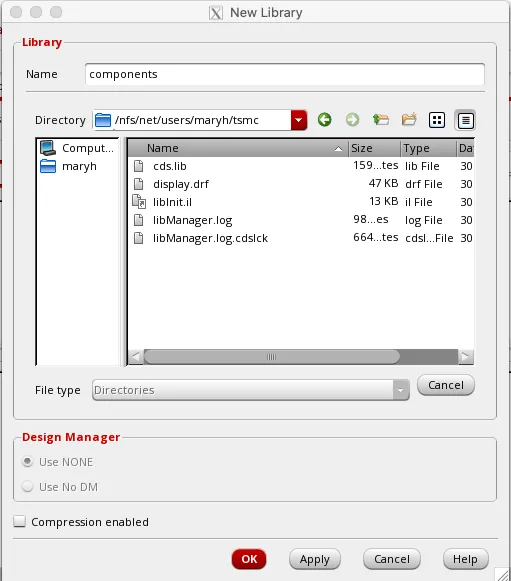
Task: Sort the list by Type column
Action: (428, 148)
